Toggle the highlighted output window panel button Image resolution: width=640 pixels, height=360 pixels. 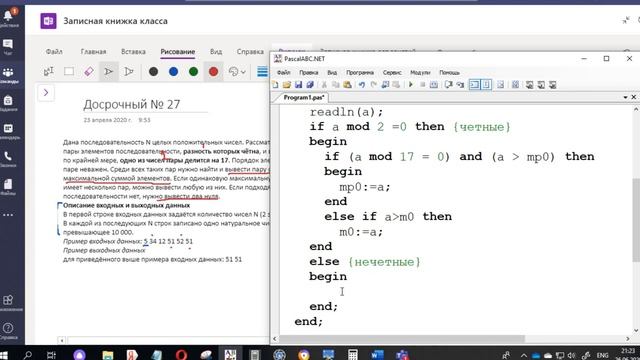click(x=474, y=84)
